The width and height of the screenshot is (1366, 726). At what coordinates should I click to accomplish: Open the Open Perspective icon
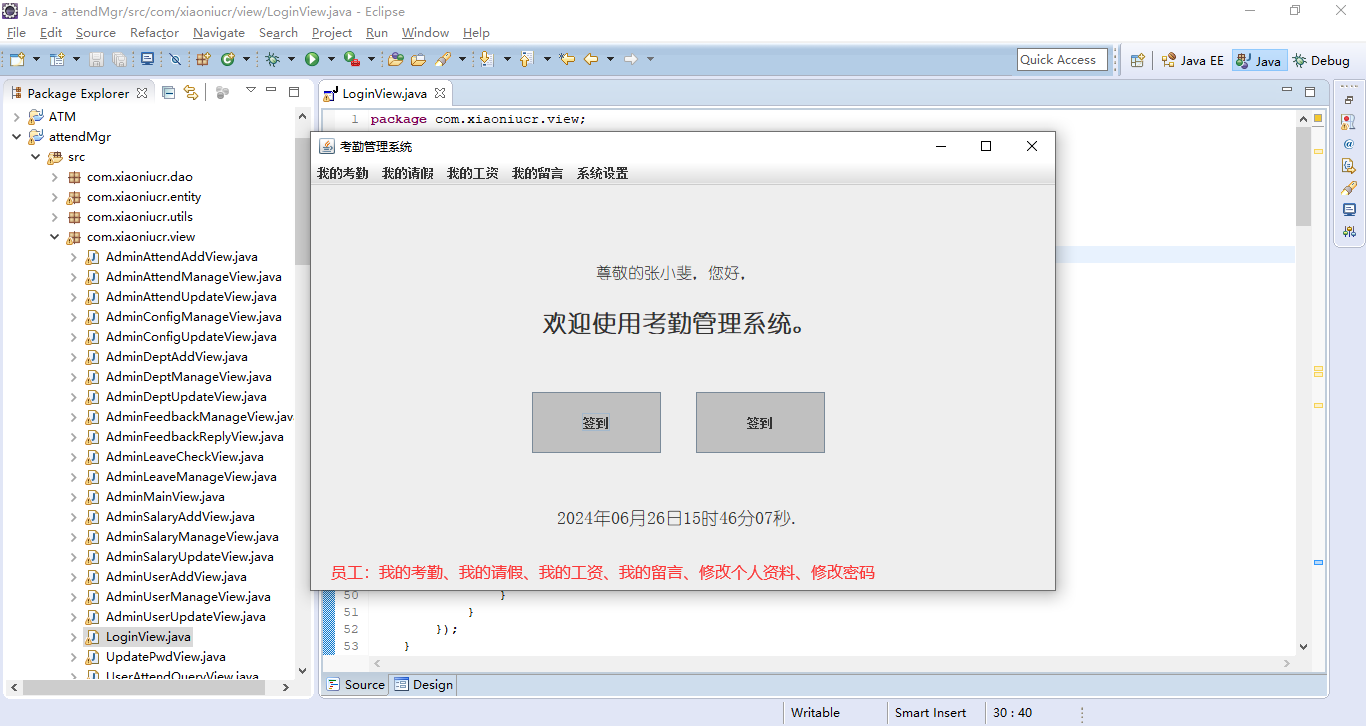pyautogui.click(x=1137, y=60)
